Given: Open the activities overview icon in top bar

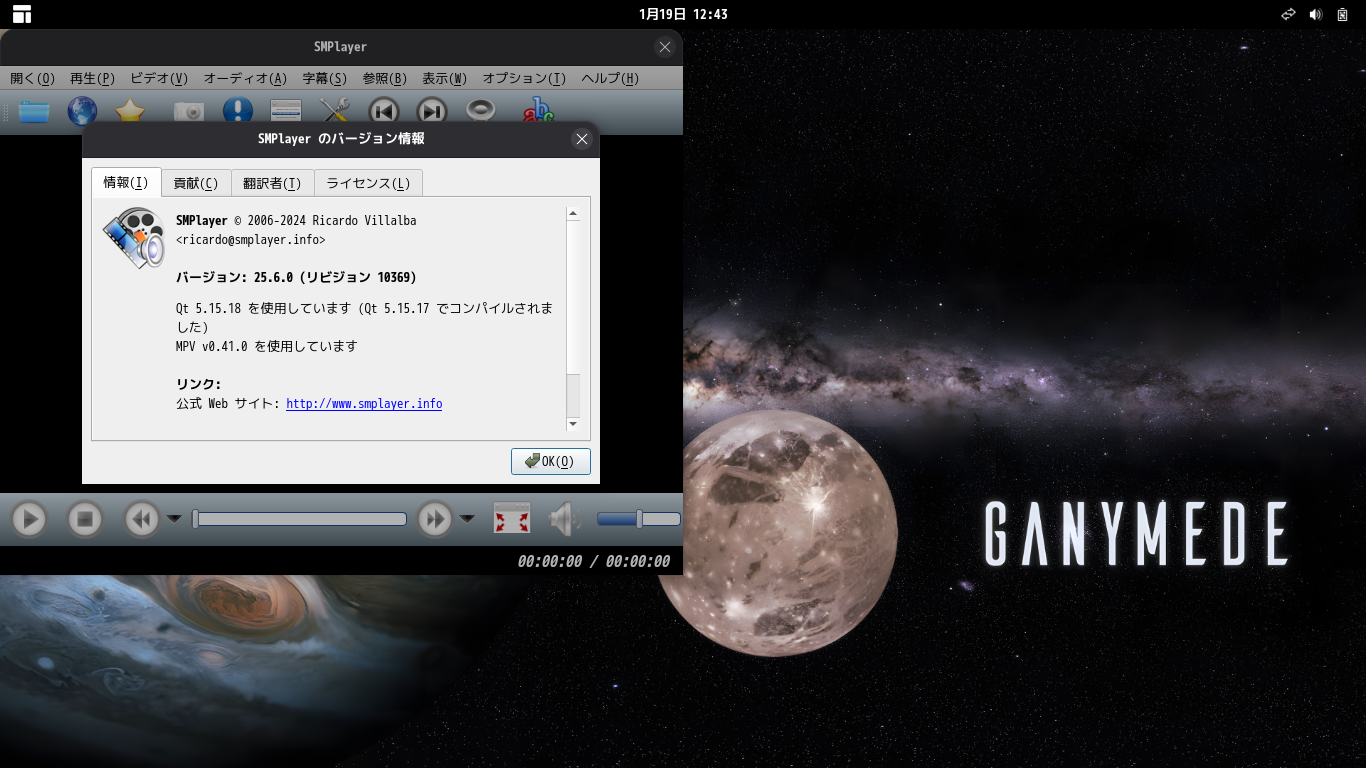Looking at the screenshot, I should click(22, 14).
